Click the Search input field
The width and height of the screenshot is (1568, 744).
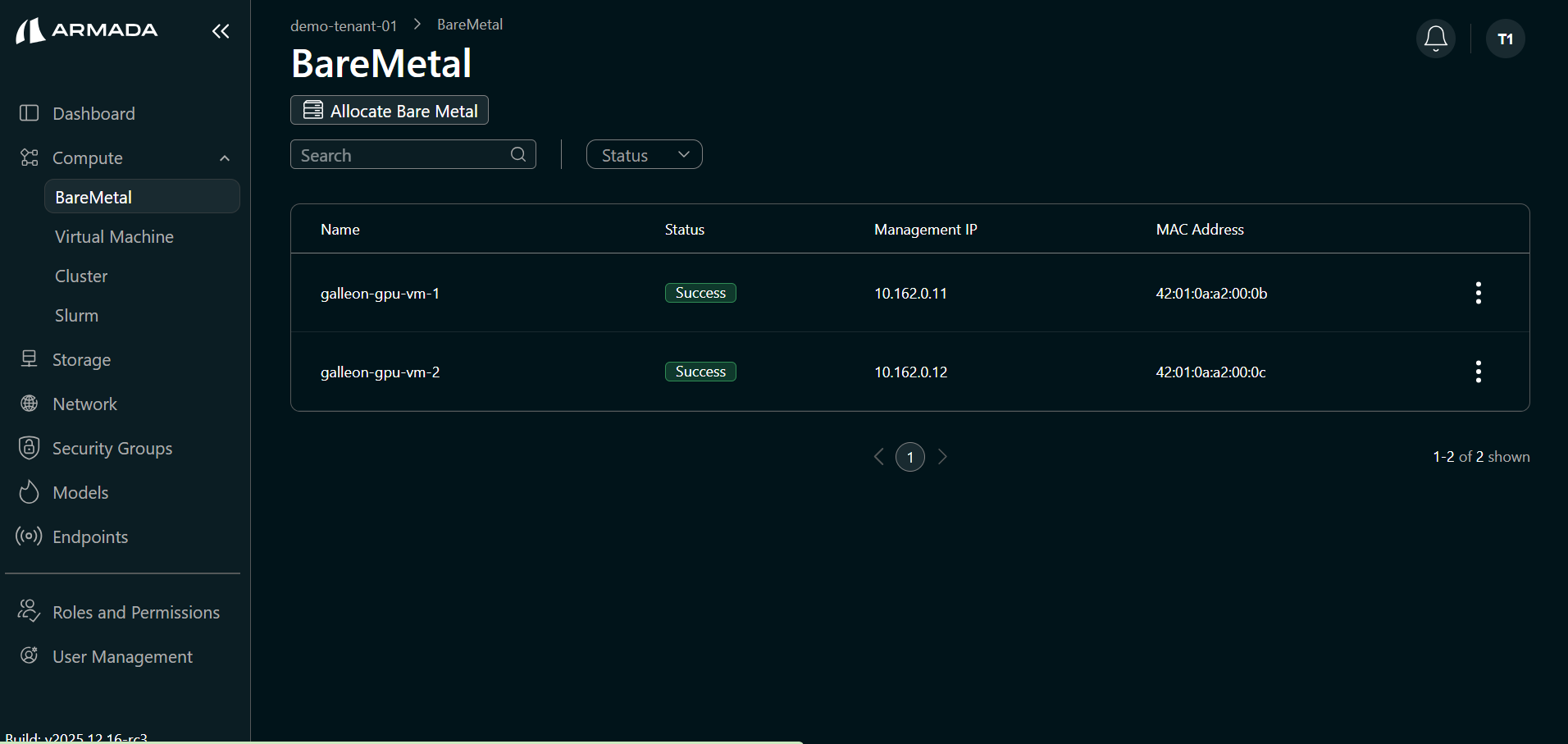pyautogui.click(x=402, y=155)
